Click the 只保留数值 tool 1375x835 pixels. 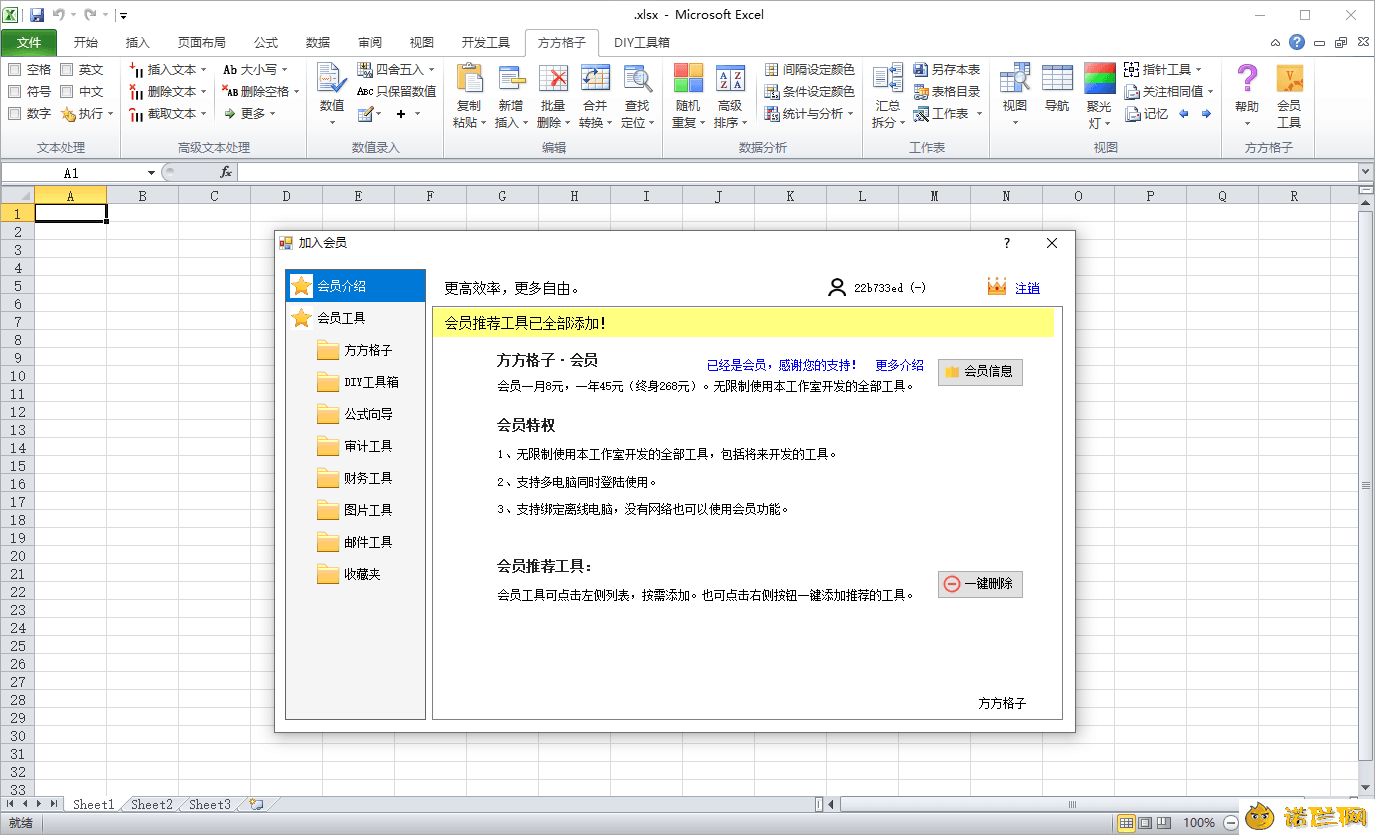click(x=397, y=91)
